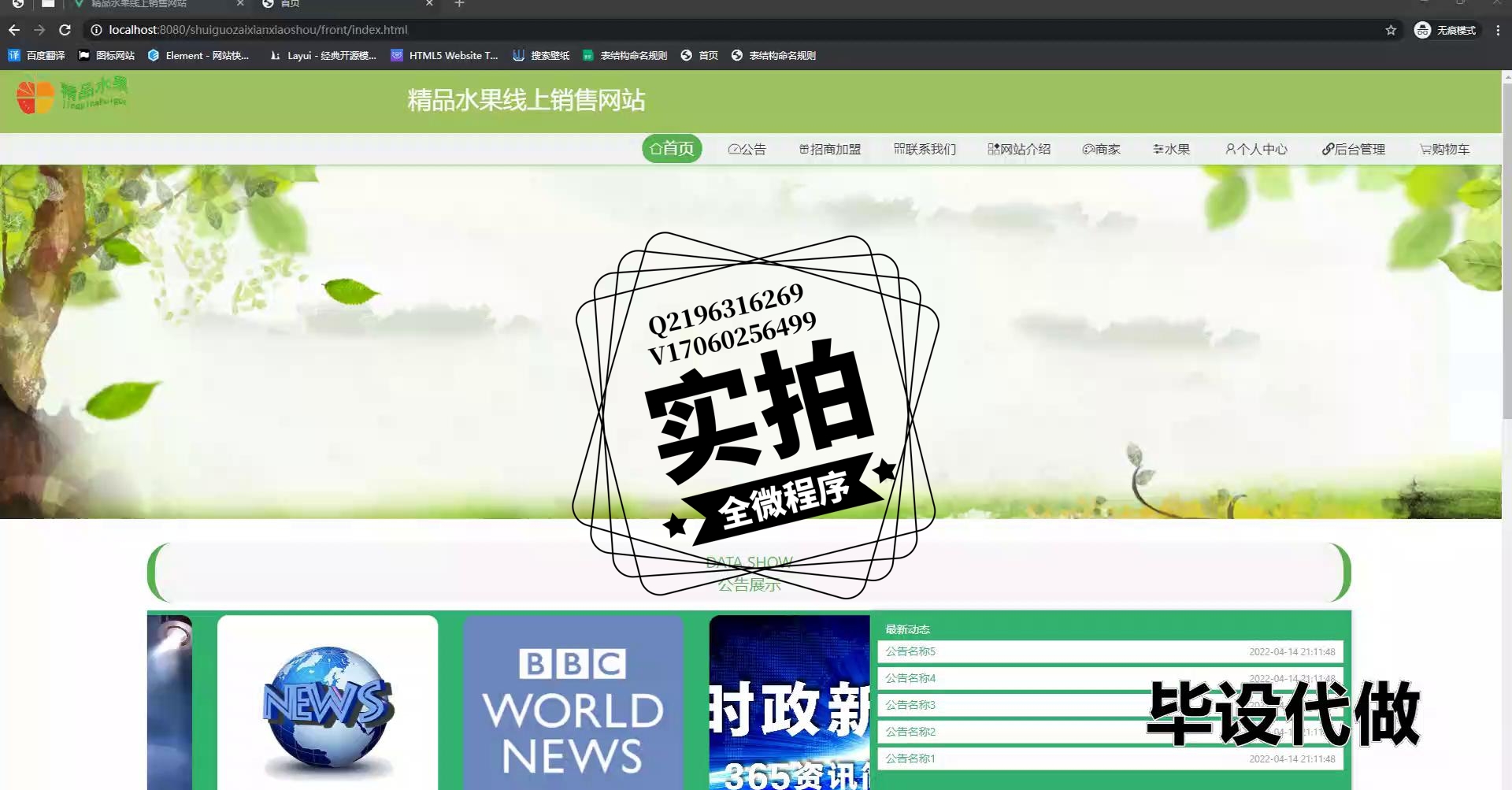This screenshot has height=790, width=1512.
Task: Open a new browser tab with plus button
Action: [459, 4]
